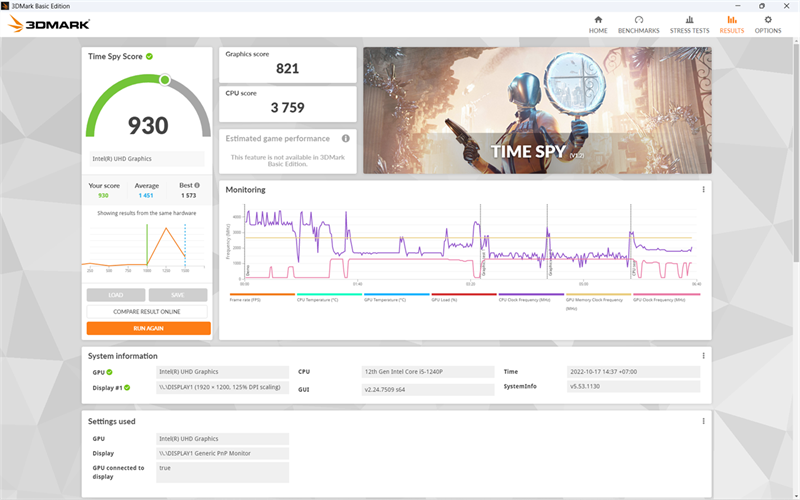
Task: Select the SystemInfo version v5.53.1130
Action: [x=633, y=386]
